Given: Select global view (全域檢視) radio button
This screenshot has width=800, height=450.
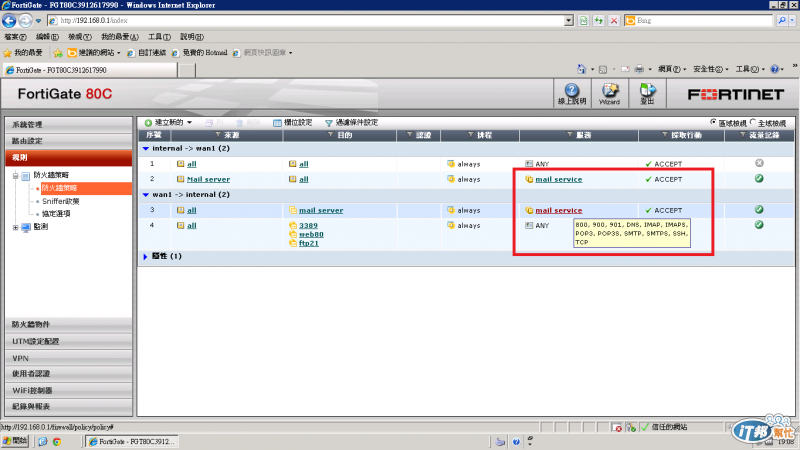Looking at the screenshot, I should (753, 122).
